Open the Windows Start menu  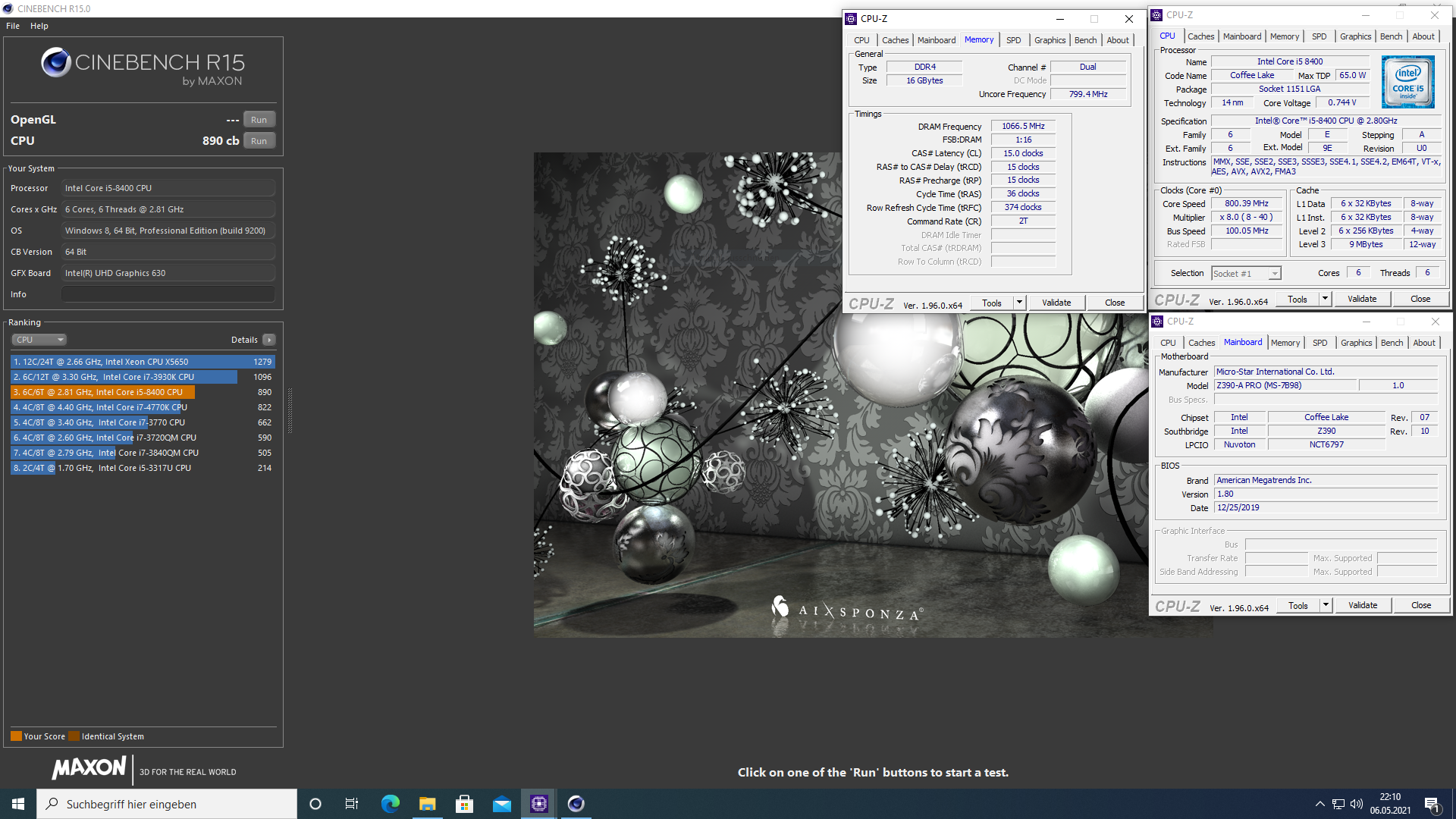18,804
